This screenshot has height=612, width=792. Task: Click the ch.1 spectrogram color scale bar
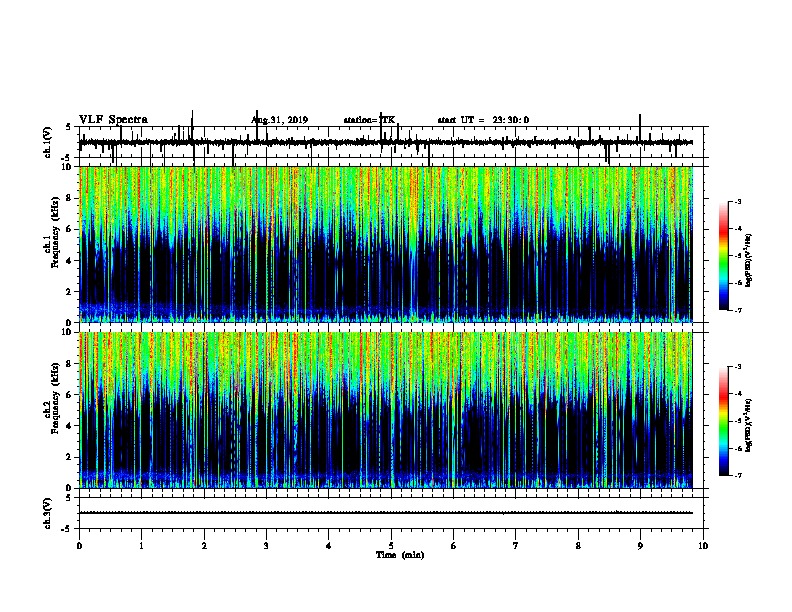point(723,256)
